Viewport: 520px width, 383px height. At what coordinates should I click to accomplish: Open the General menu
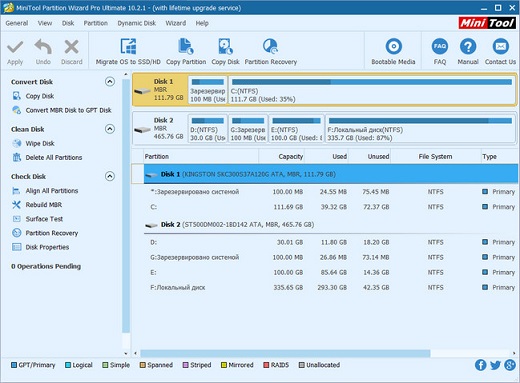coord(17,23)
